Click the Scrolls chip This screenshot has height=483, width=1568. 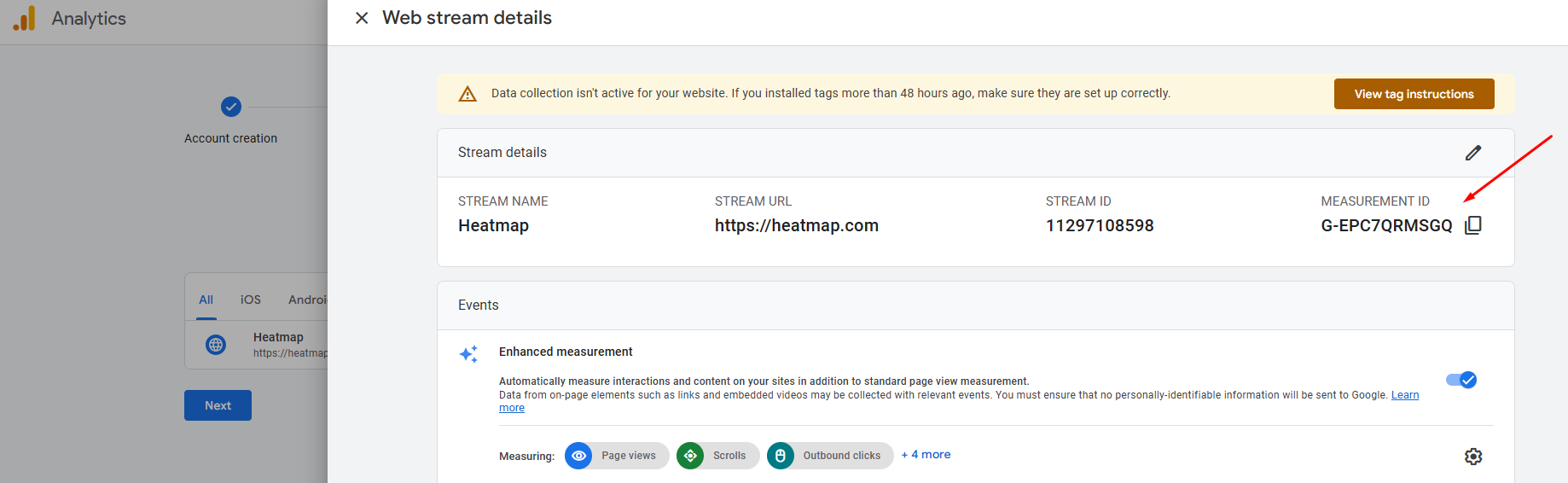[718, 456]
